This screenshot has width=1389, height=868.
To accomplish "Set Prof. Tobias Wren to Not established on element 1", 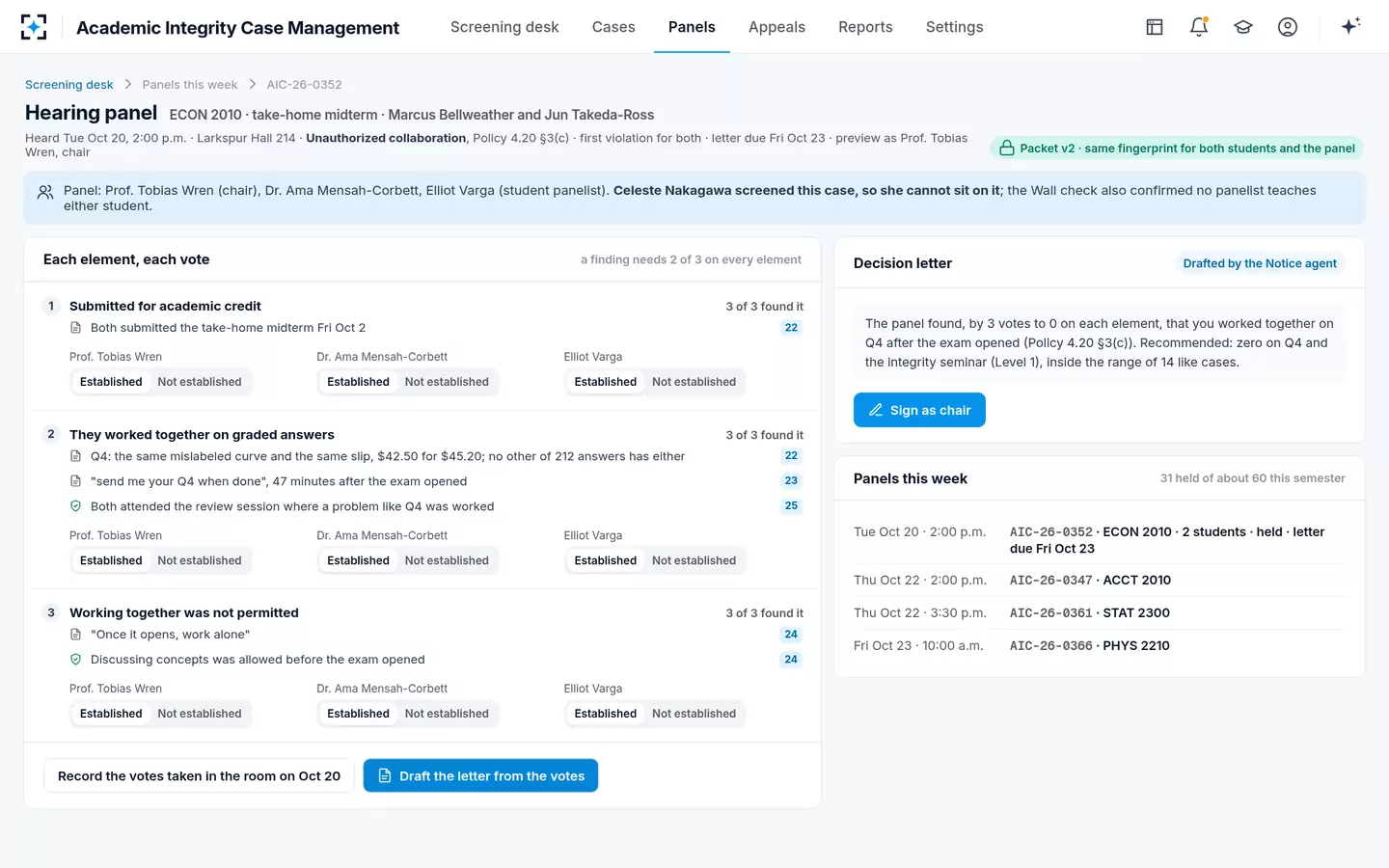I will pos(200,382).
